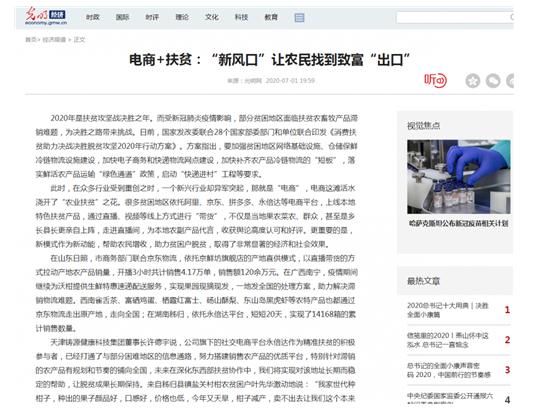The image size is (543, 420).
Task: Select the 科技 nav item
Action: (241, 17)
